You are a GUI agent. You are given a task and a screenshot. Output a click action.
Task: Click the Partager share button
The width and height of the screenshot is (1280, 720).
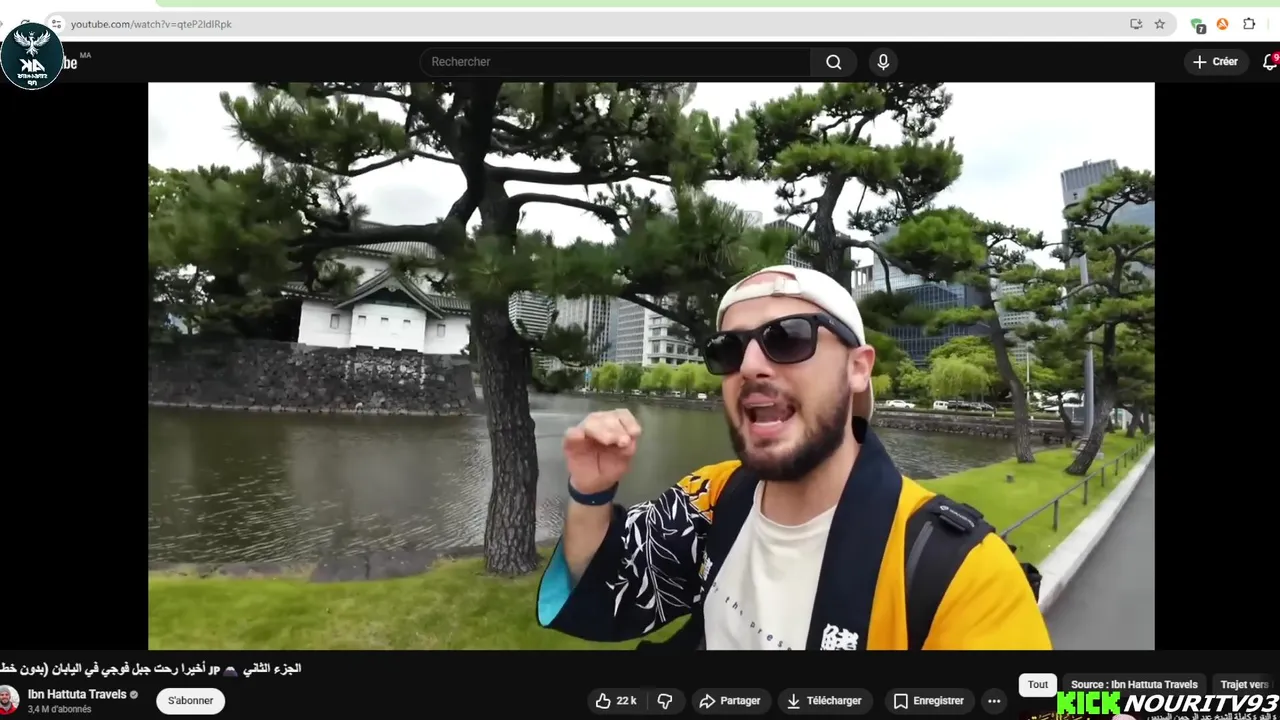[x=730, y=701]
